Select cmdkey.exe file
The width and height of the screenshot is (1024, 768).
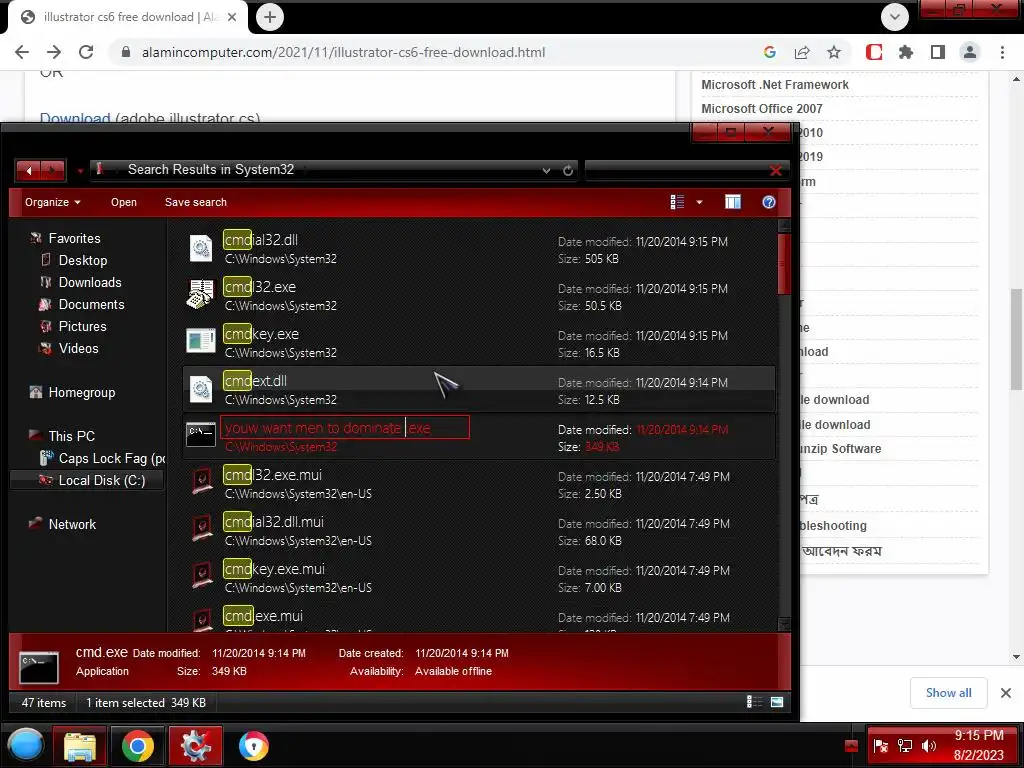(x=479, y=344)
